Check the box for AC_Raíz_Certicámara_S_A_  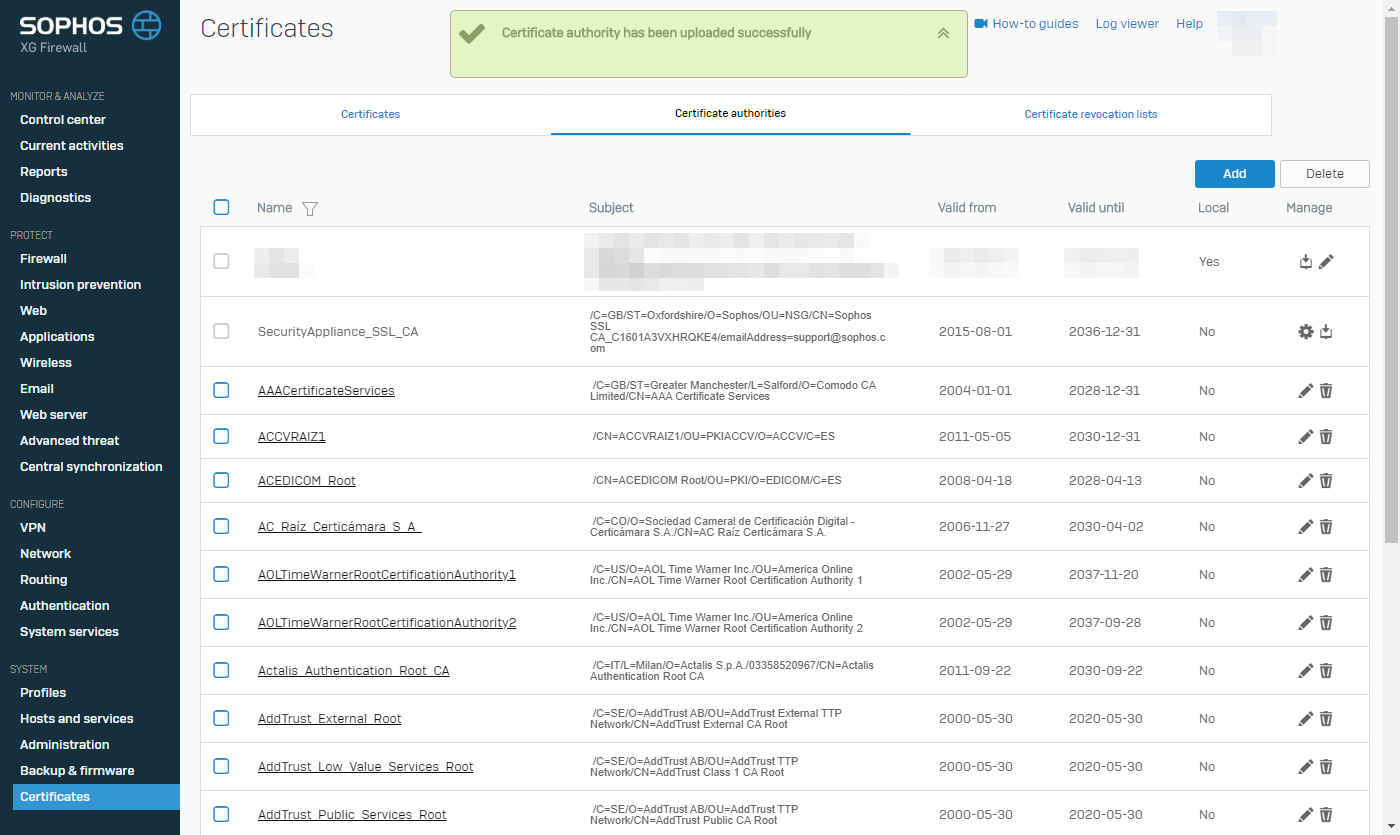click(221, 526)
